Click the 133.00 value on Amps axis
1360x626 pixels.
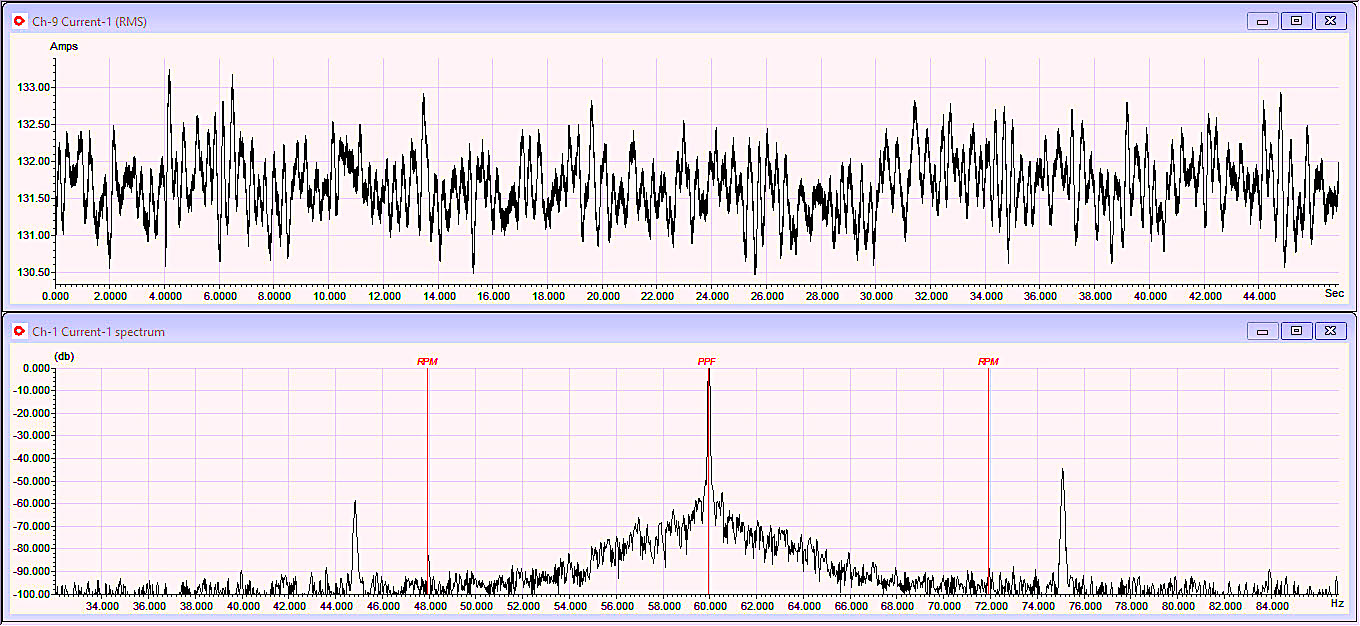34,87
